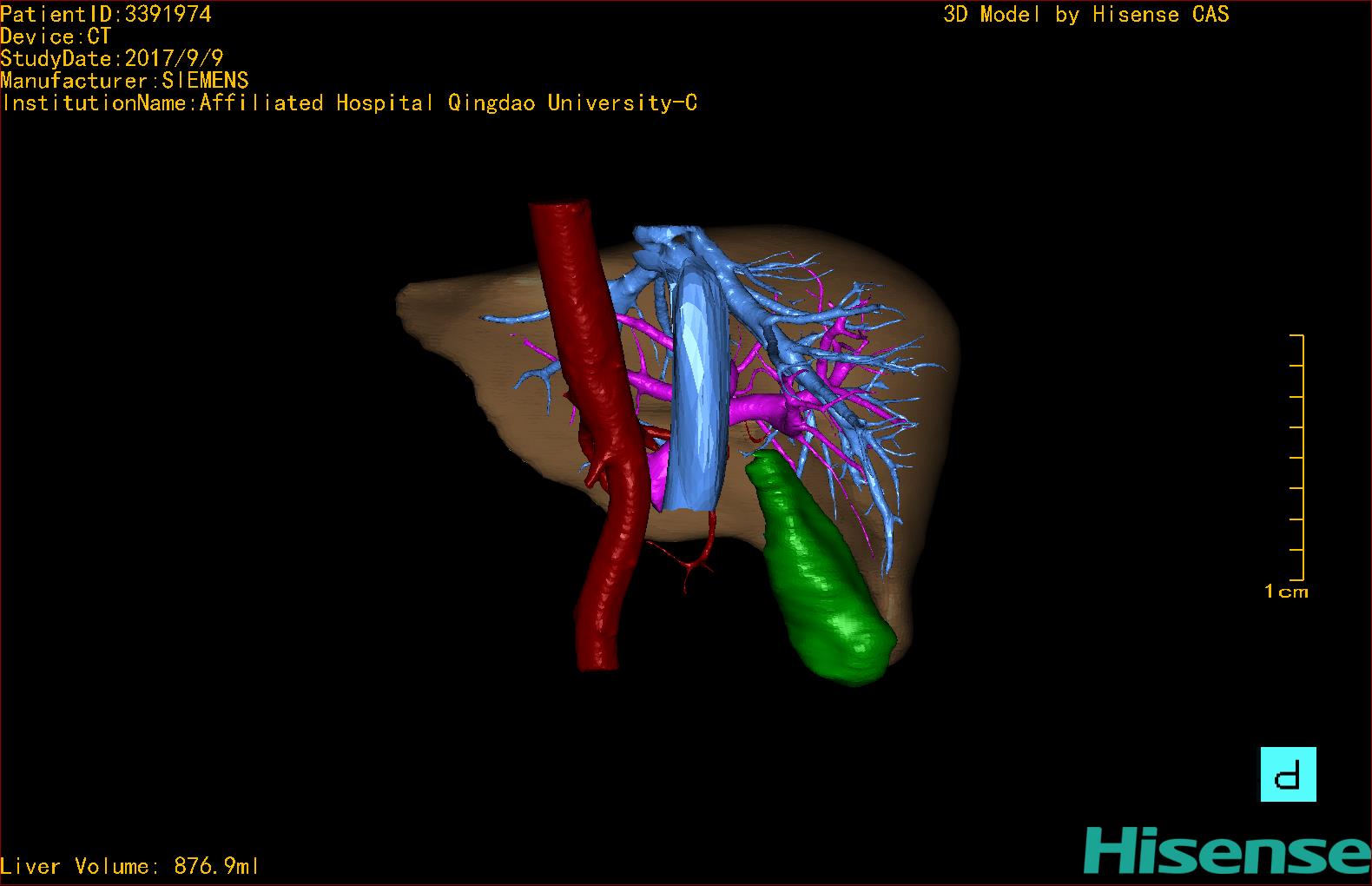Screen dimensions: 1372x886
Task: Click the "3D Model by Hisense CAS" caption
Action: click(1086, 15)
